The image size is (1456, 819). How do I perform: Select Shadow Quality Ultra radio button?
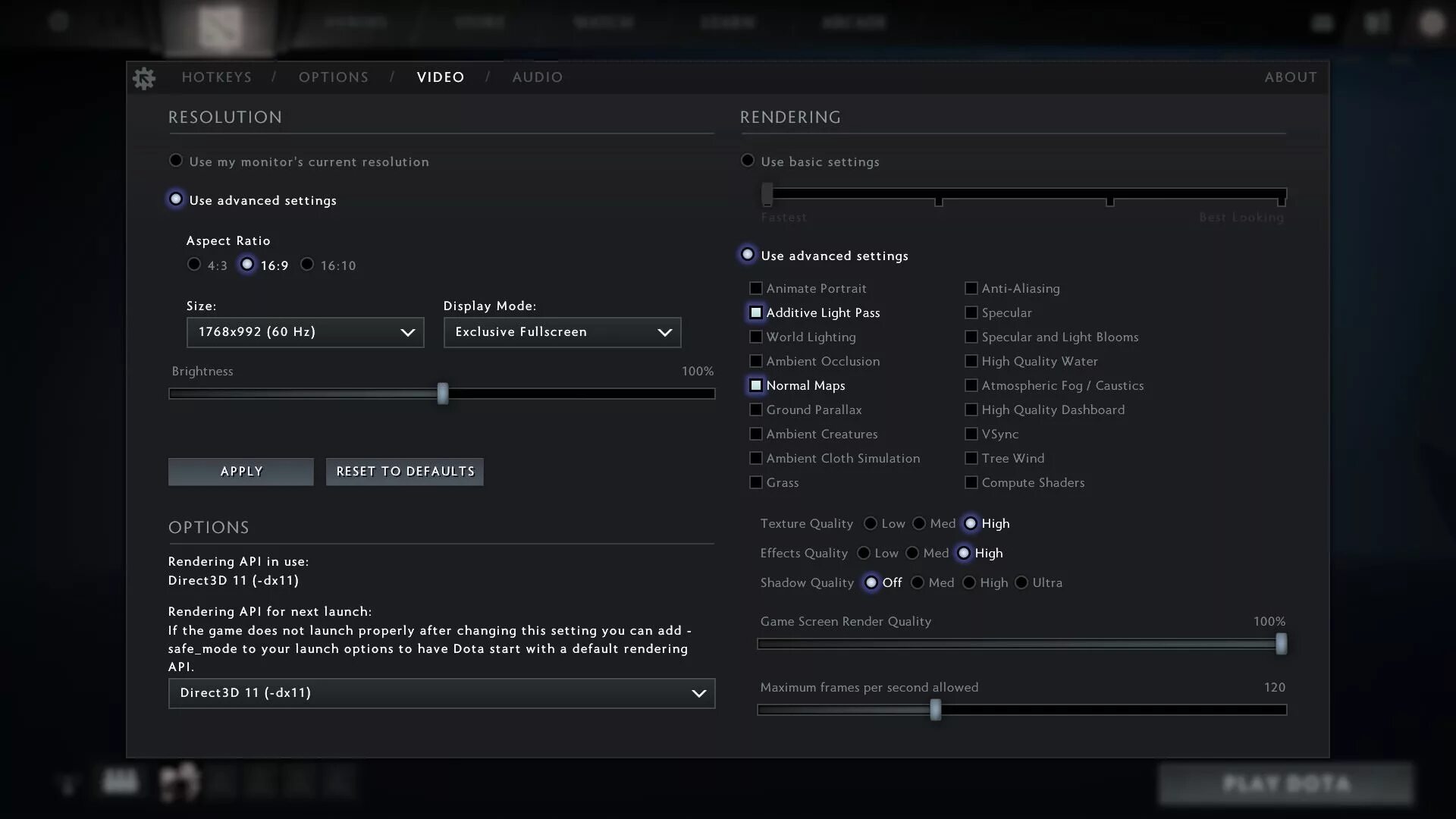(x=1021, y=582)
